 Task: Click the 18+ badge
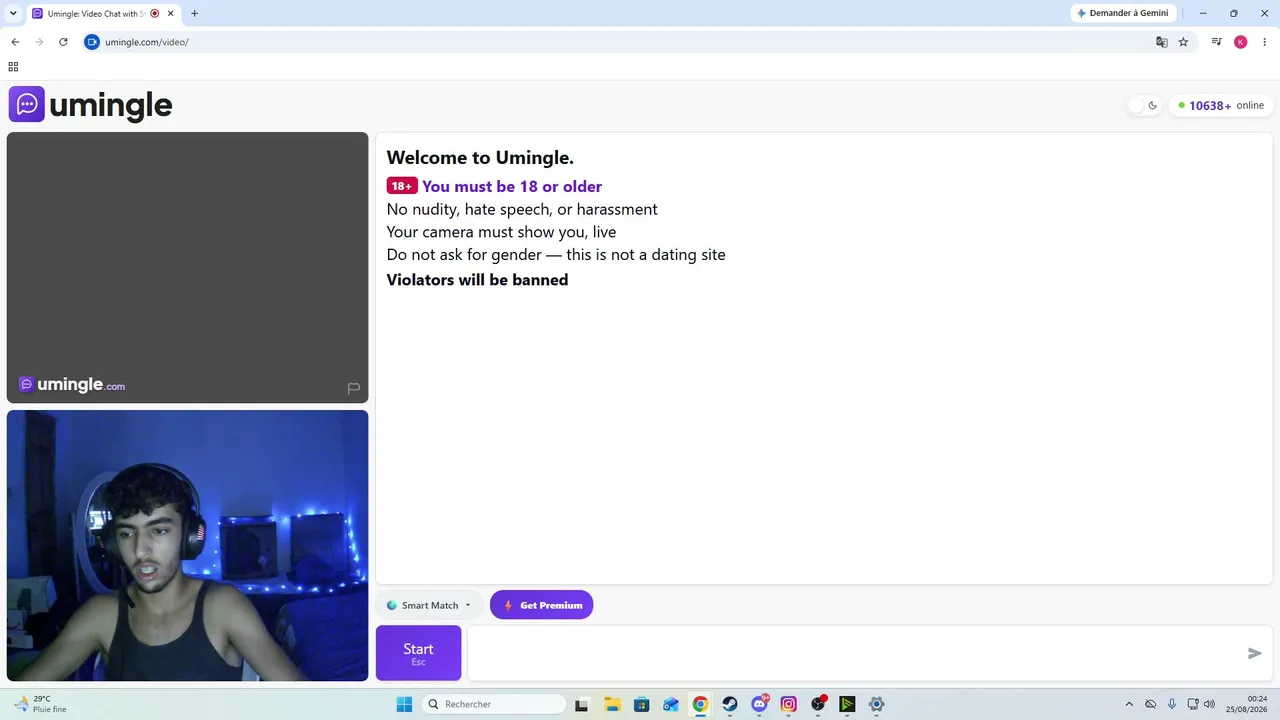click(x=402, y=186)
